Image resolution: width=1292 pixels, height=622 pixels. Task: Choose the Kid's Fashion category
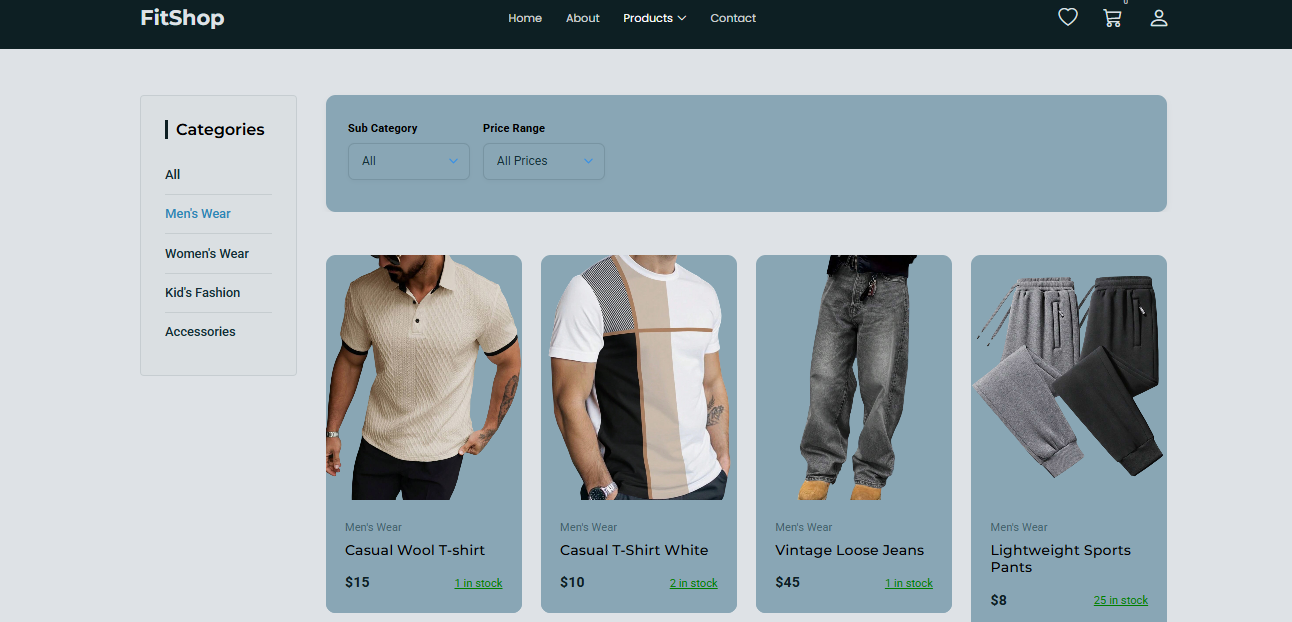pyautogui.click(x=203, y=293)
